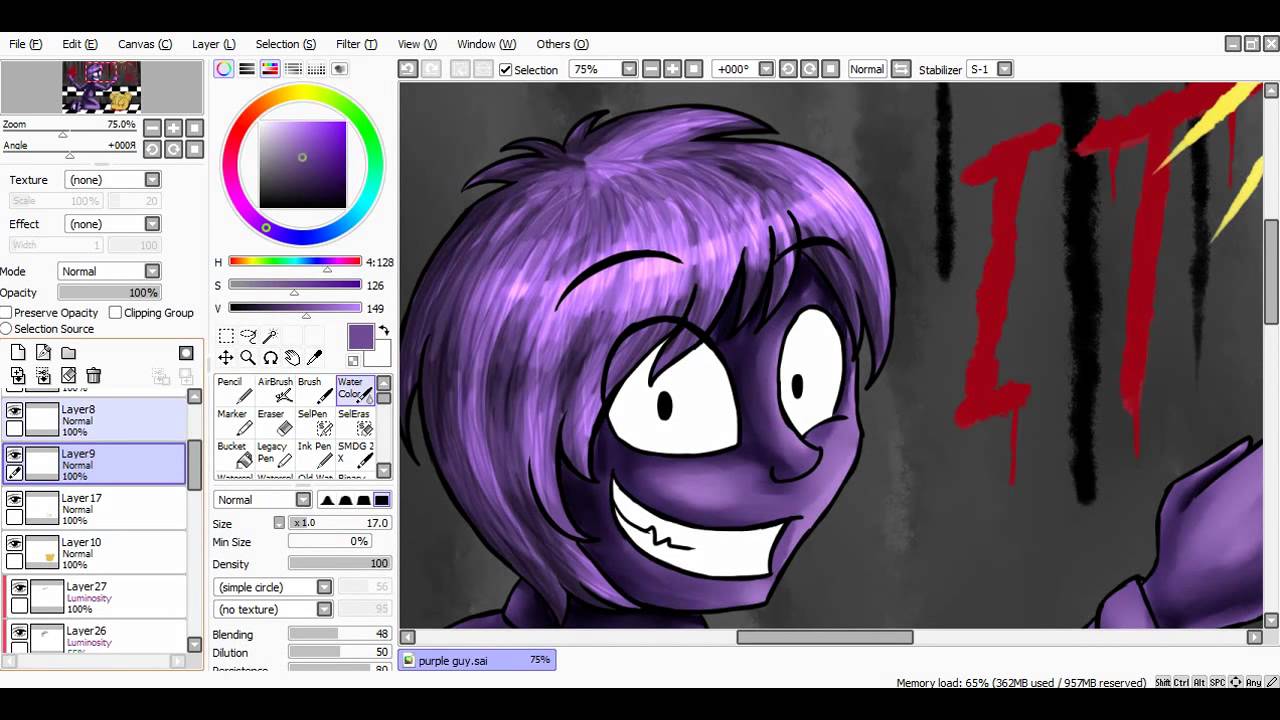This screenshot has height=720, width=1280.
Task: Enable Clipping Group checkbox
Action: (x=115, y=313)
